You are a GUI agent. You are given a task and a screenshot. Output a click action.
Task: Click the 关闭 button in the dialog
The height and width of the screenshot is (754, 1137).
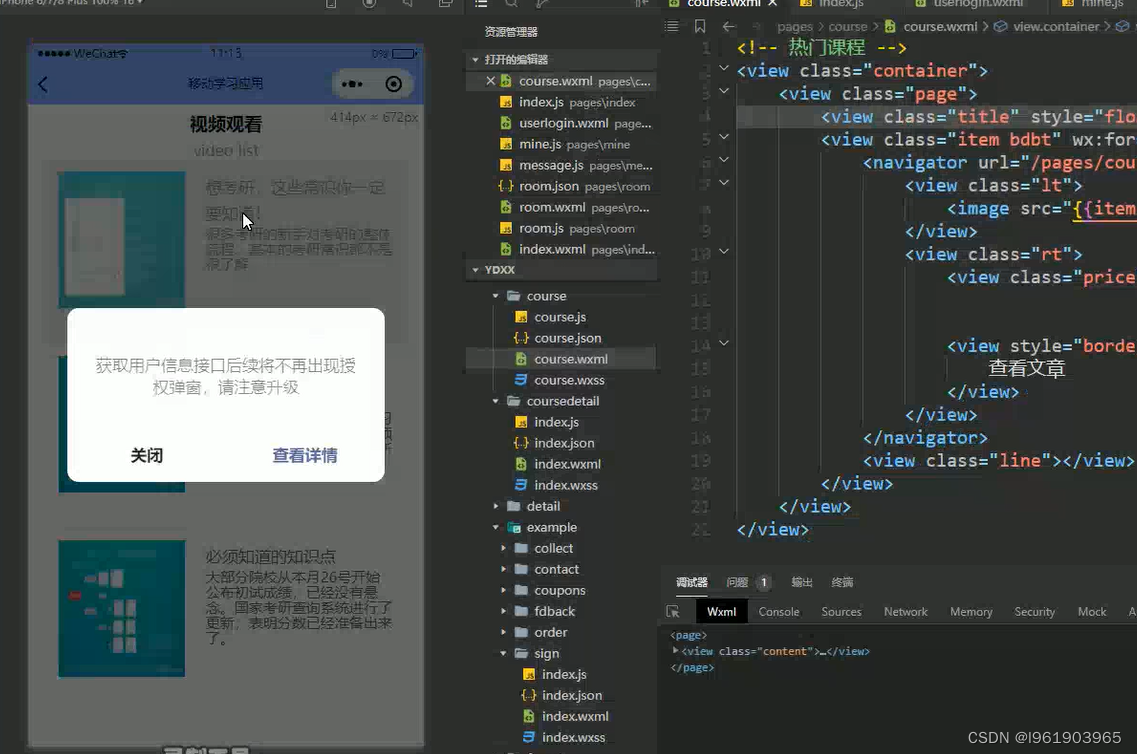[x=146, y=455]
